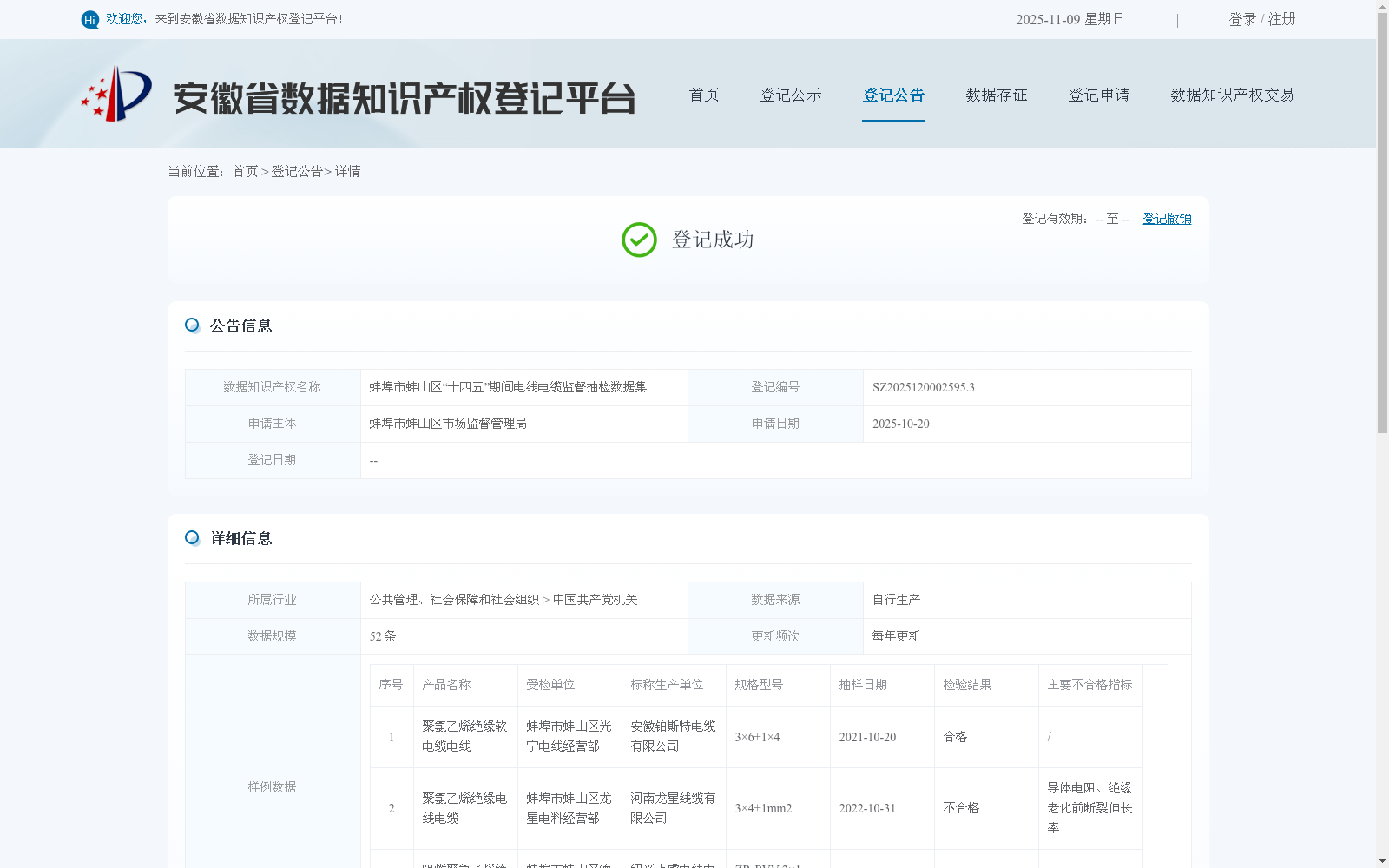Click the 登记公告 breadcrumb link

[x=297, y=172]
